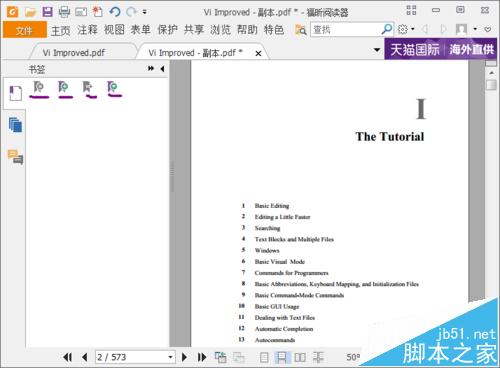
Task: Click the 天猫国际 海外直供 banner ad
Action: click(442, 50)
